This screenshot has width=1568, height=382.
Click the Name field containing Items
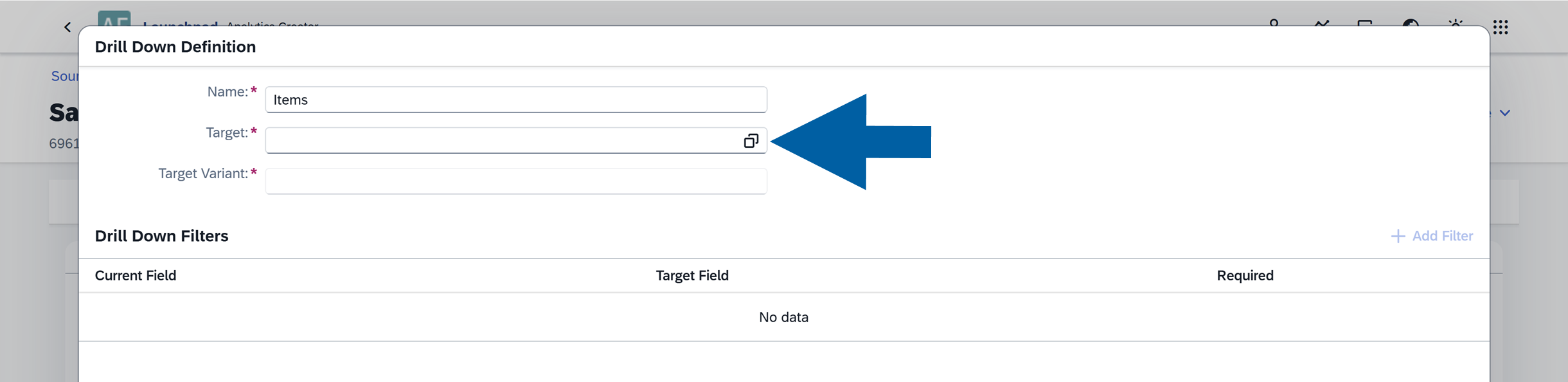click(x=514, y=99)
